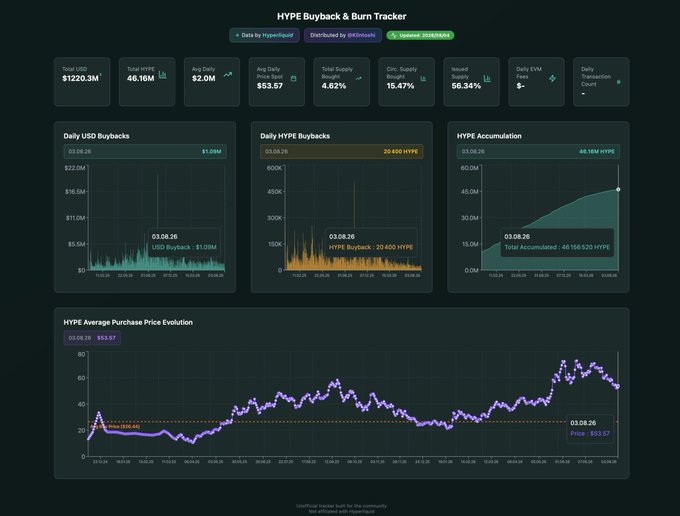Select the Avg Daily Price Spot $53.57 value

coord(270,86)
